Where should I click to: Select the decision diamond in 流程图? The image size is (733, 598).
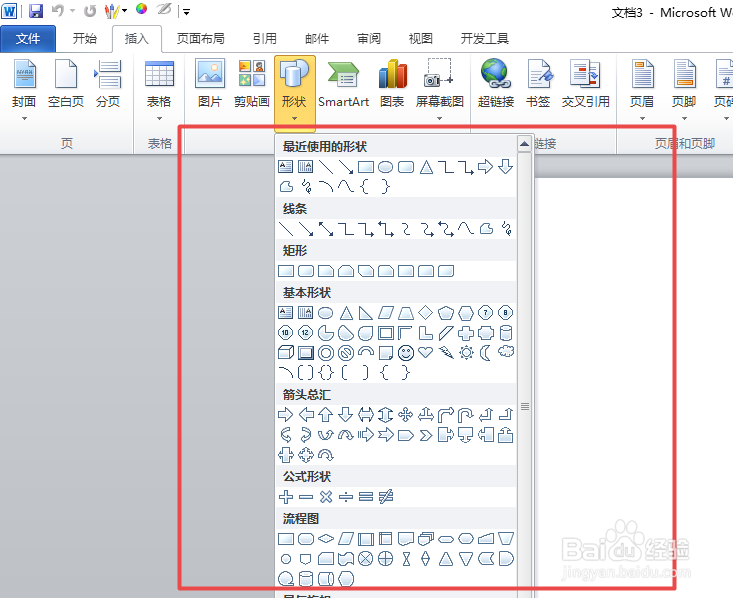point(326,539)
